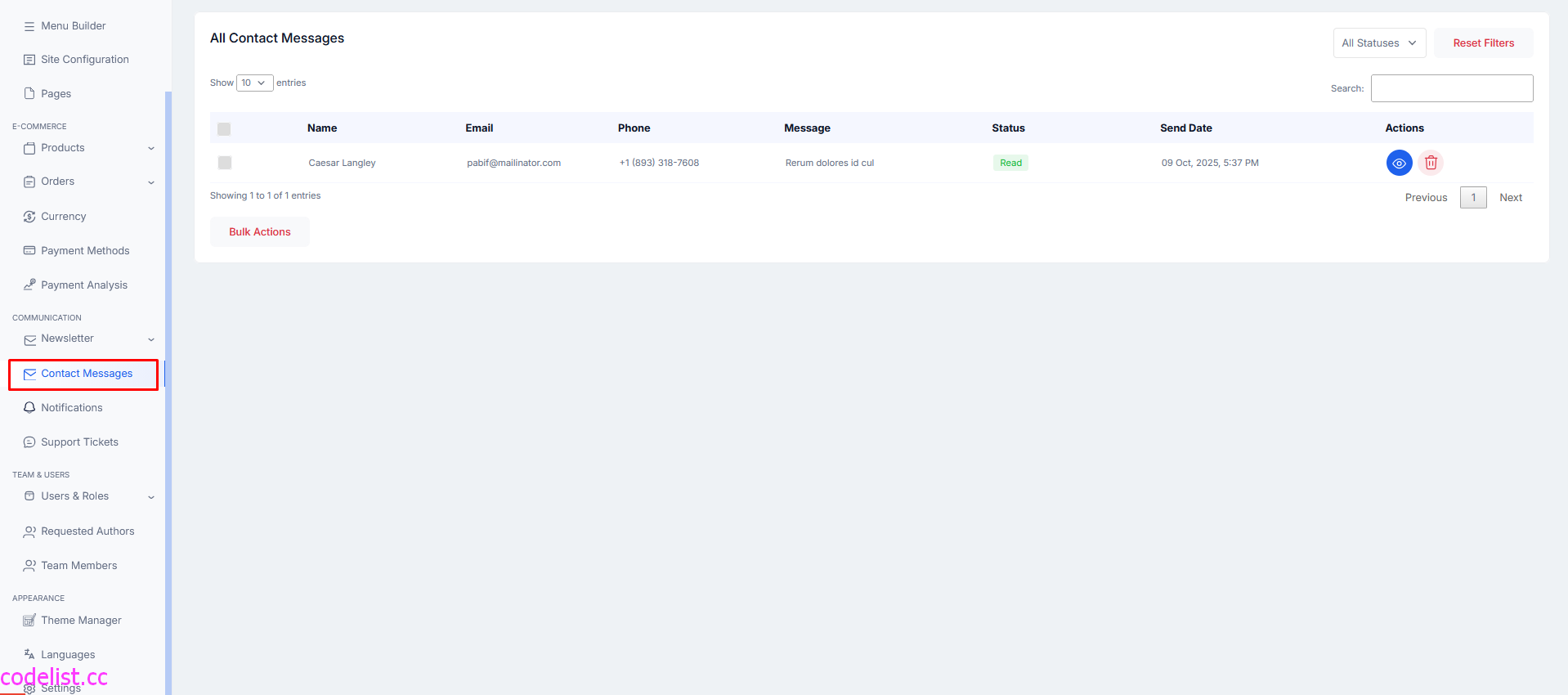Screen dimensions: 1568x695
Task: Click the date 09 Oct, 2025, 5:37 PM
Action: coord(1210,163)
